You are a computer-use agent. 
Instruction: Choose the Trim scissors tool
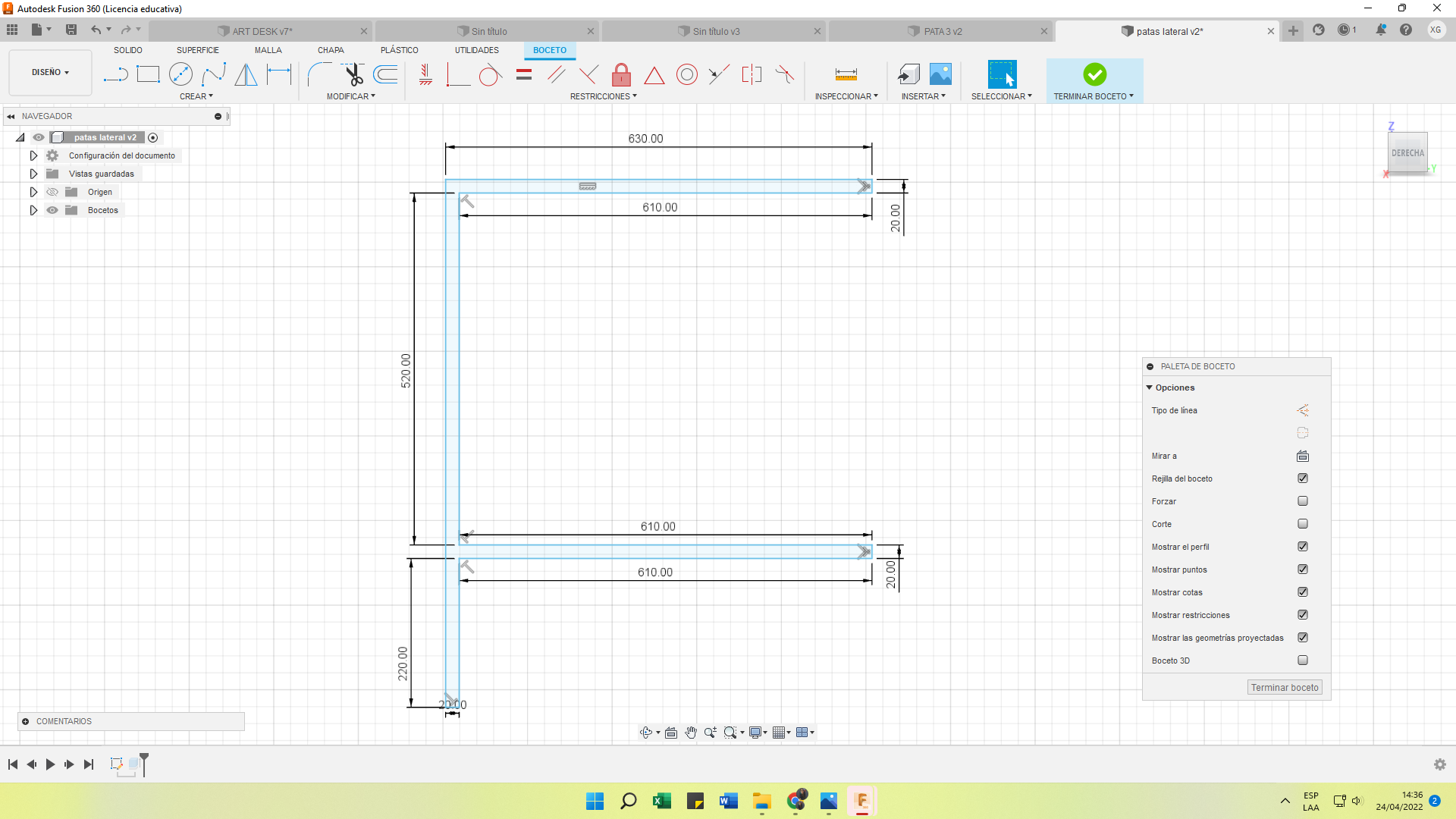pyautogui.click(x=353, y=74)
